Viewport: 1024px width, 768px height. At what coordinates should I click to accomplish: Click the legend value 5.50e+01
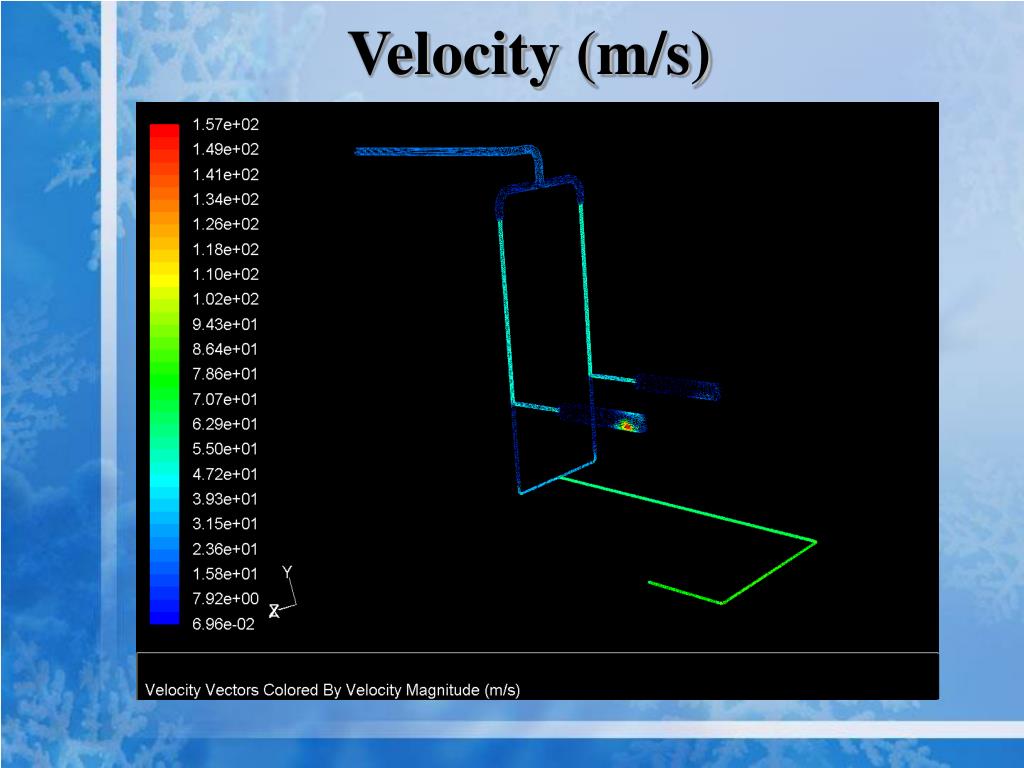pos(225,449)
